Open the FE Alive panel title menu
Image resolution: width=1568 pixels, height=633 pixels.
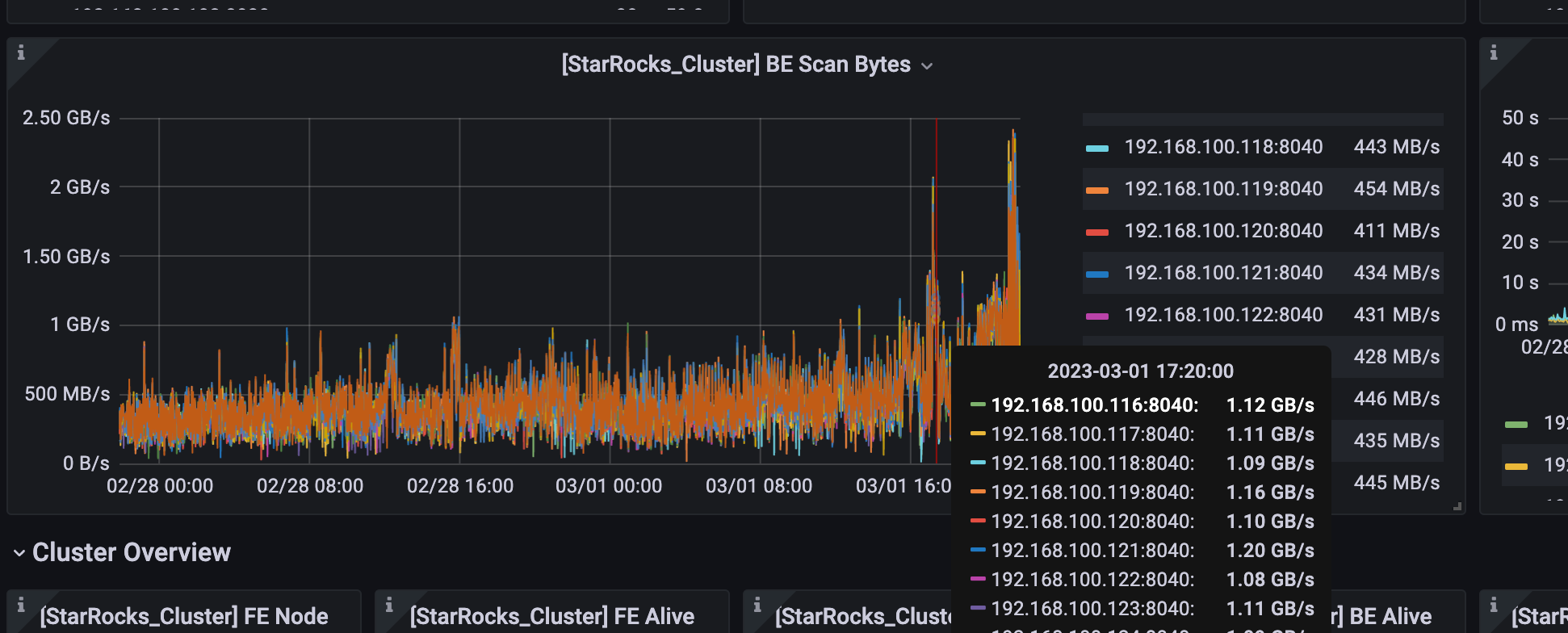pyautogui.click(x=551, y=617)
